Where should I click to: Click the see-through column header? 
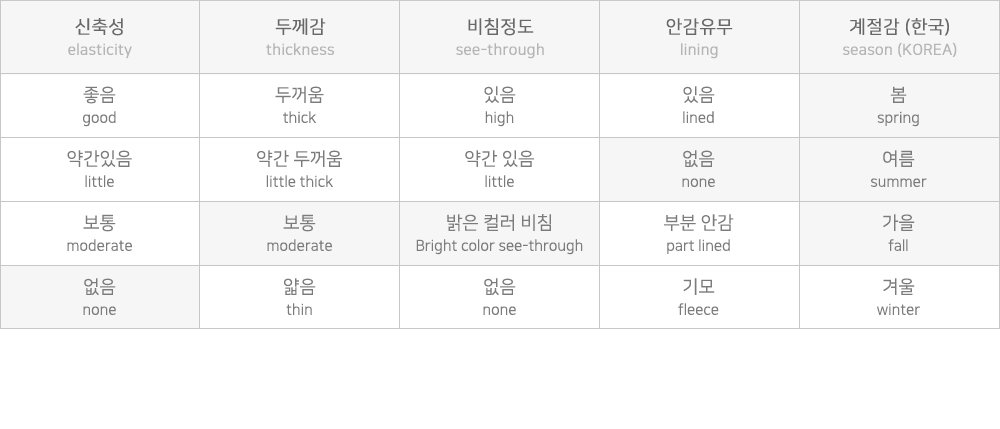(500, 37)
